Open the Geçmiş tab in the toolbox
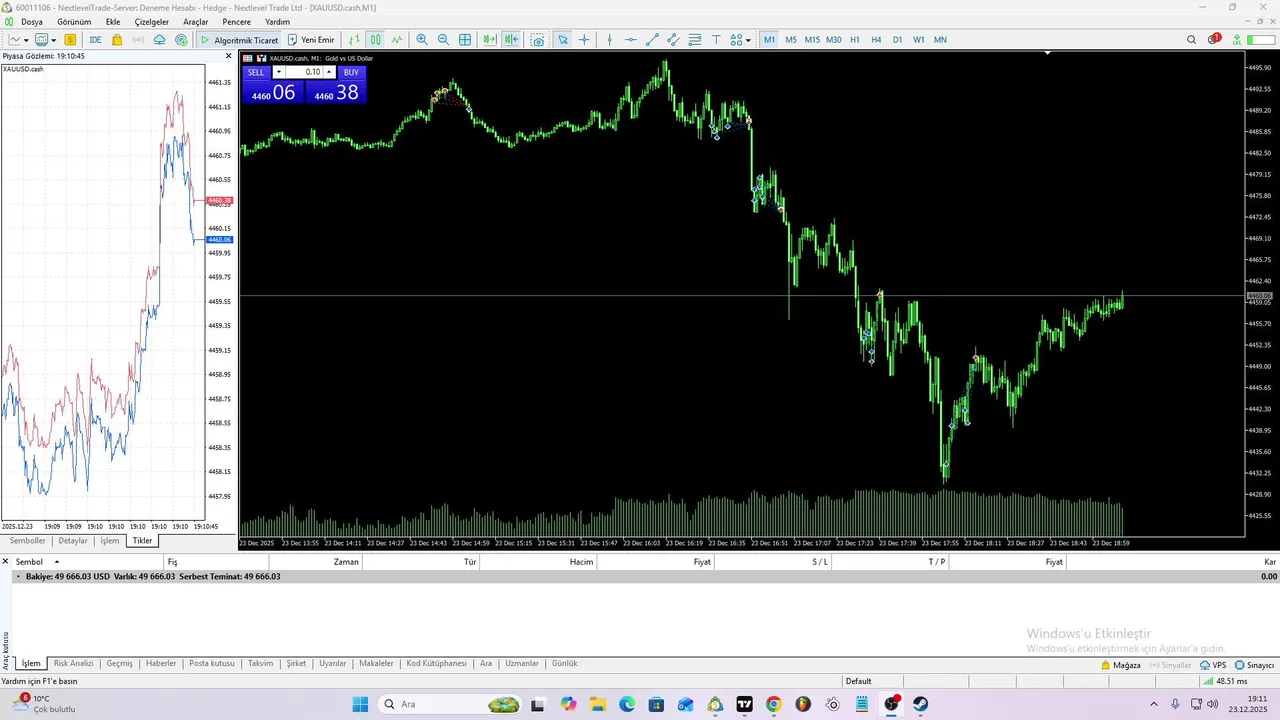Viewport: 1280px width, 720px height. (x=119, y=664)
